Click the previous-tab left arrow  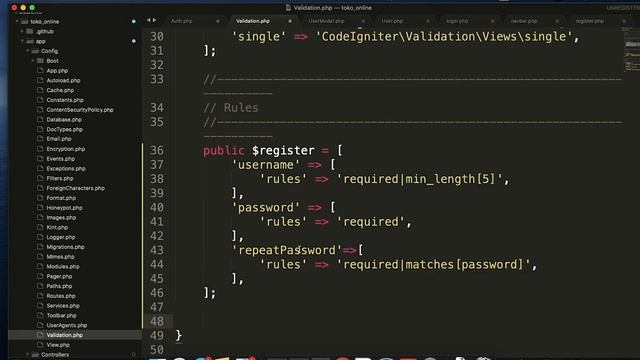tap(149, 20)
